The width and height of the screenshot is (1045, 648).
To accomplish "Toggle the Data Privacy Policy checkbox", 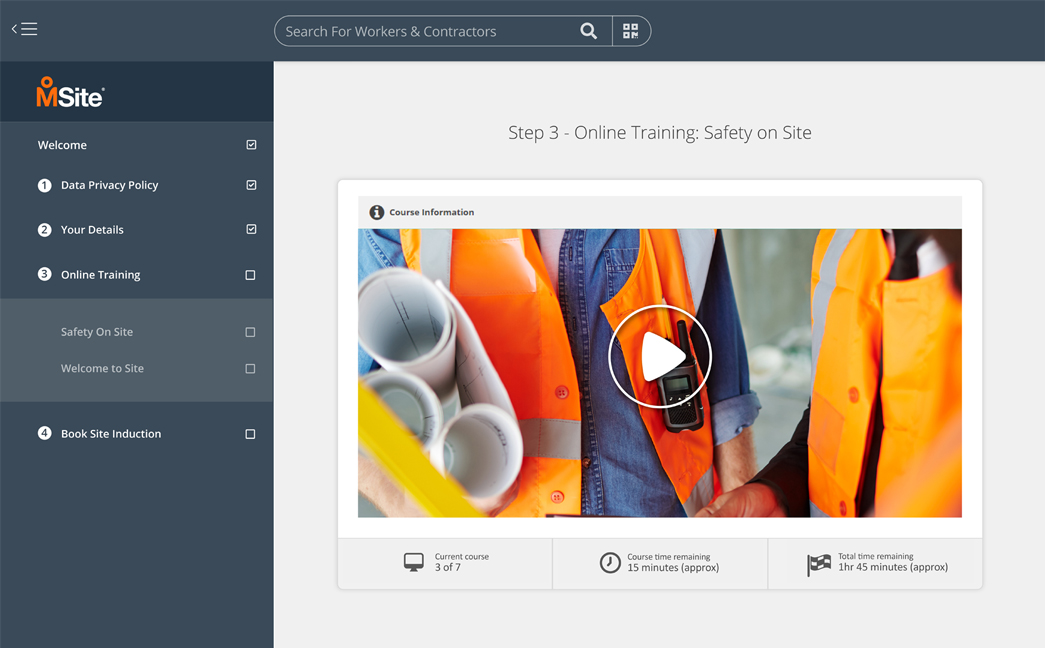I will coord(251,185).
